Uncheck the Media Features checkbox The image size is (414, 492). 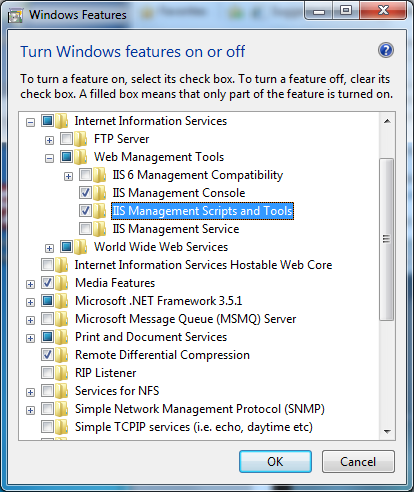pyautogui.click(x=47, y=282)
